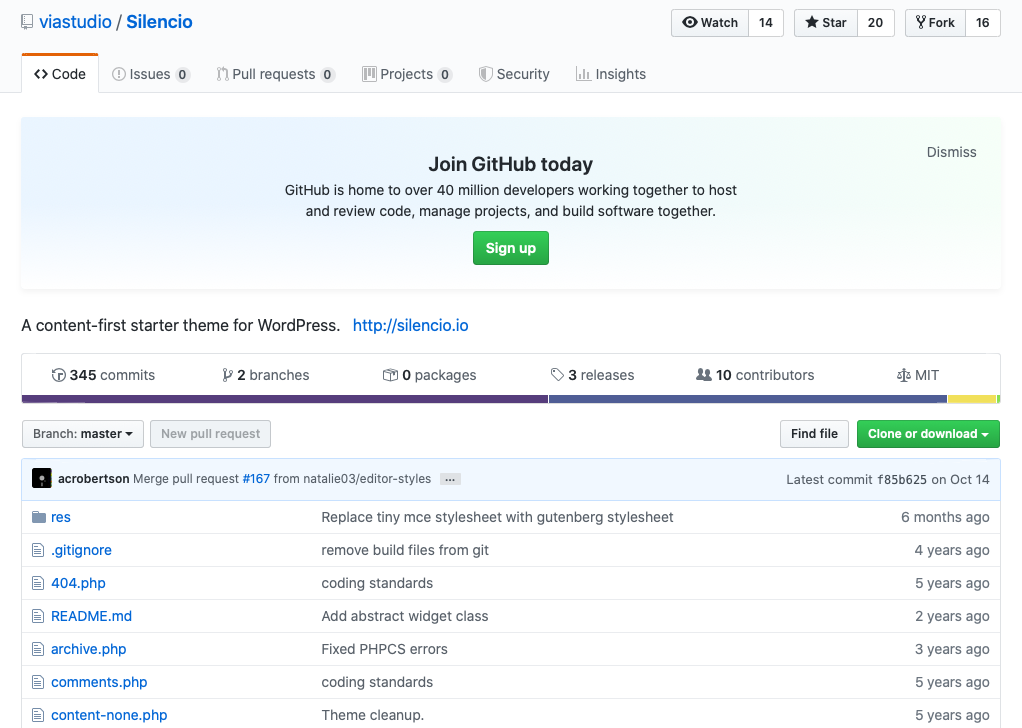Click the yellow language bar segment
The image size is (1022, 728).
coord(972,399)
